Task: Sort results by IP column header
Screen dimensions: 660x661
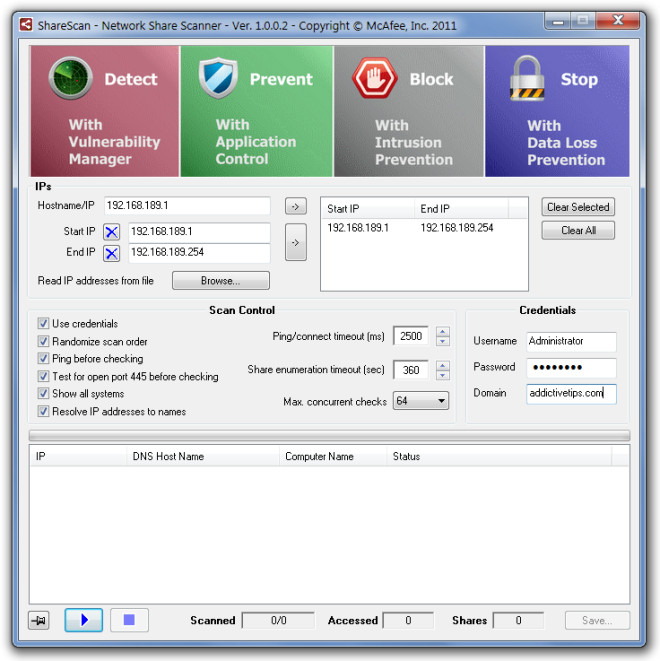Action: pyautogui.click(x=78, y=456)
